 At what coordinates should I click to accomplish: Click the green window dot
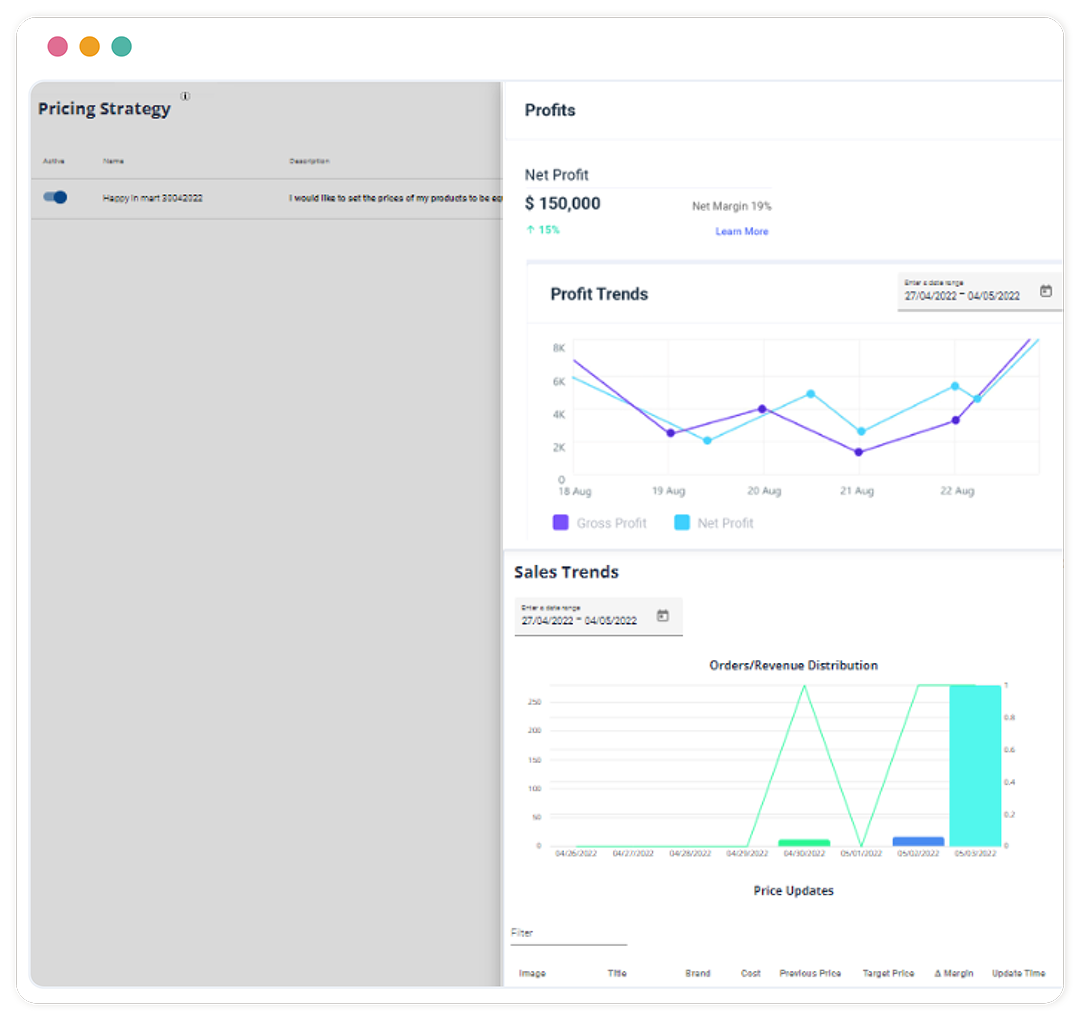pos(121,47)
